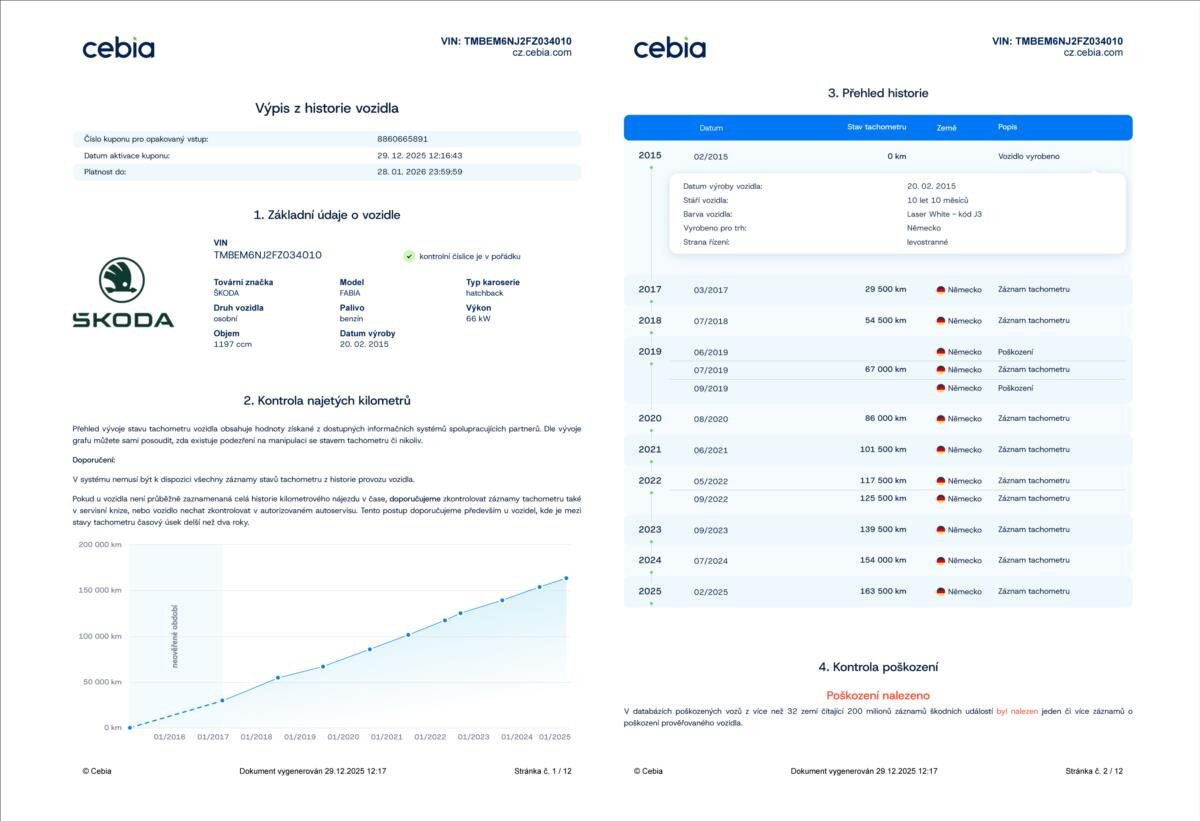Click the German flag in the 02/2025 row

[941, 592]
